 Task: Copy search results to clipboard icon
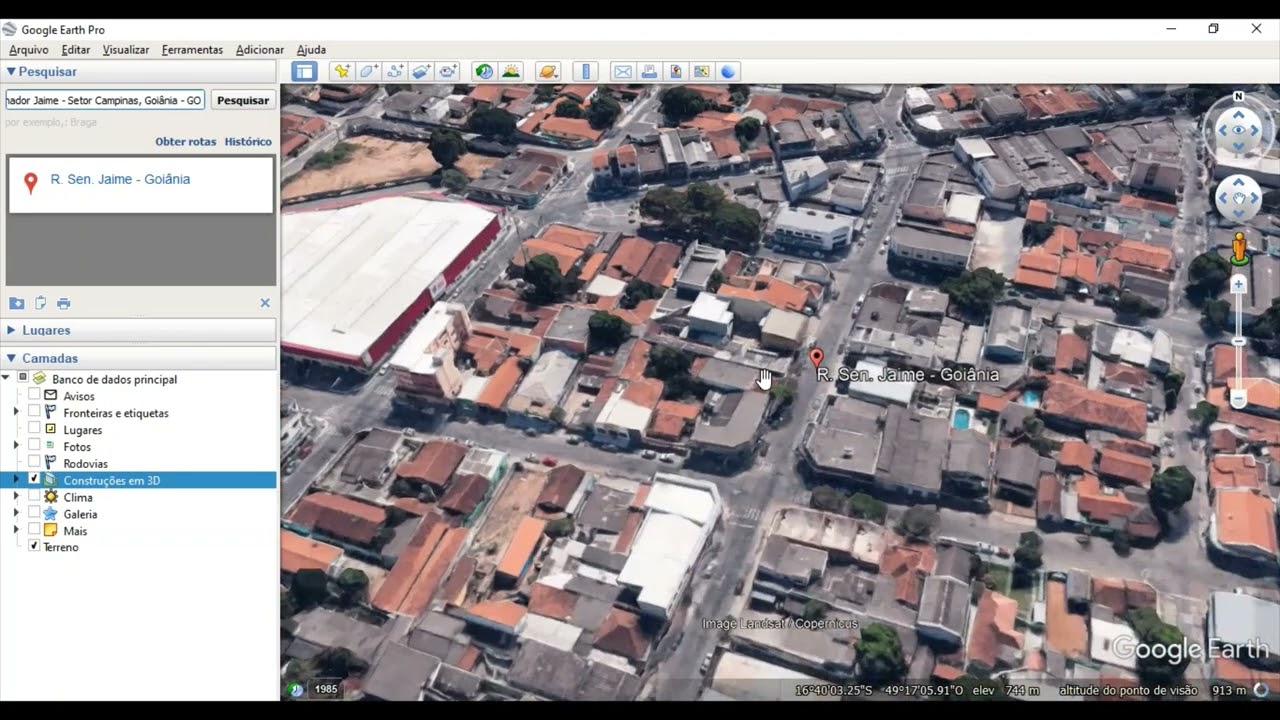click(40, 303)
